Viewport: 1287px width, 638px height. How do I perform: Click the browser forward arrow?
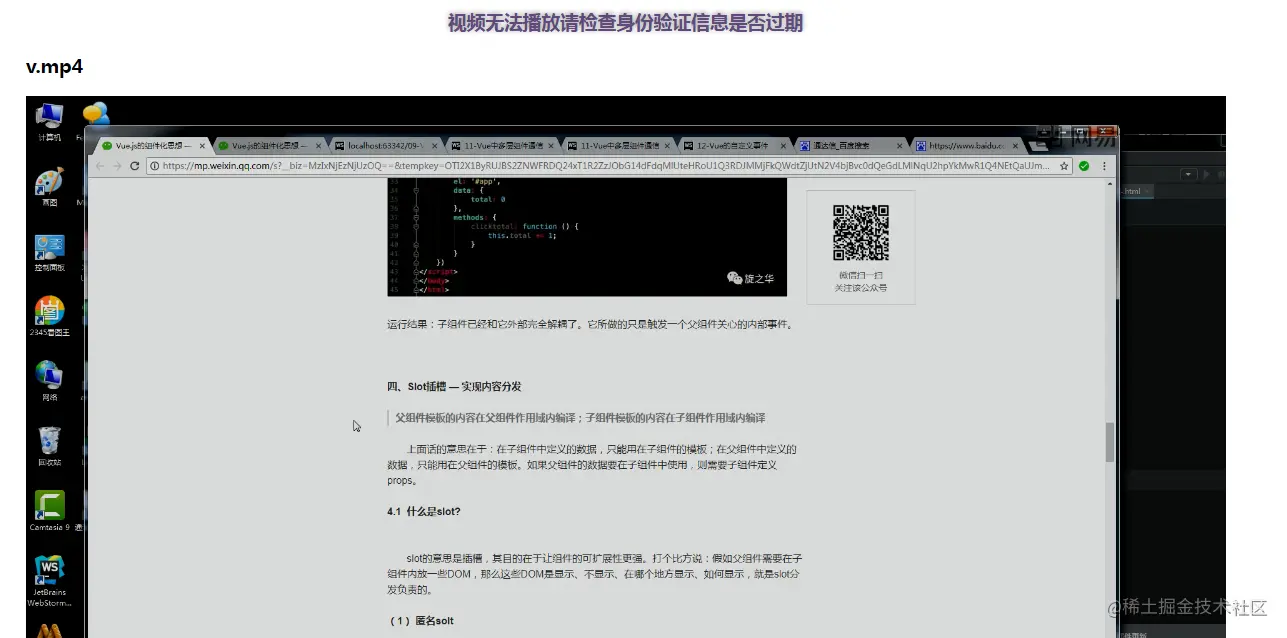pyautogui.click(x=116, y=166)
